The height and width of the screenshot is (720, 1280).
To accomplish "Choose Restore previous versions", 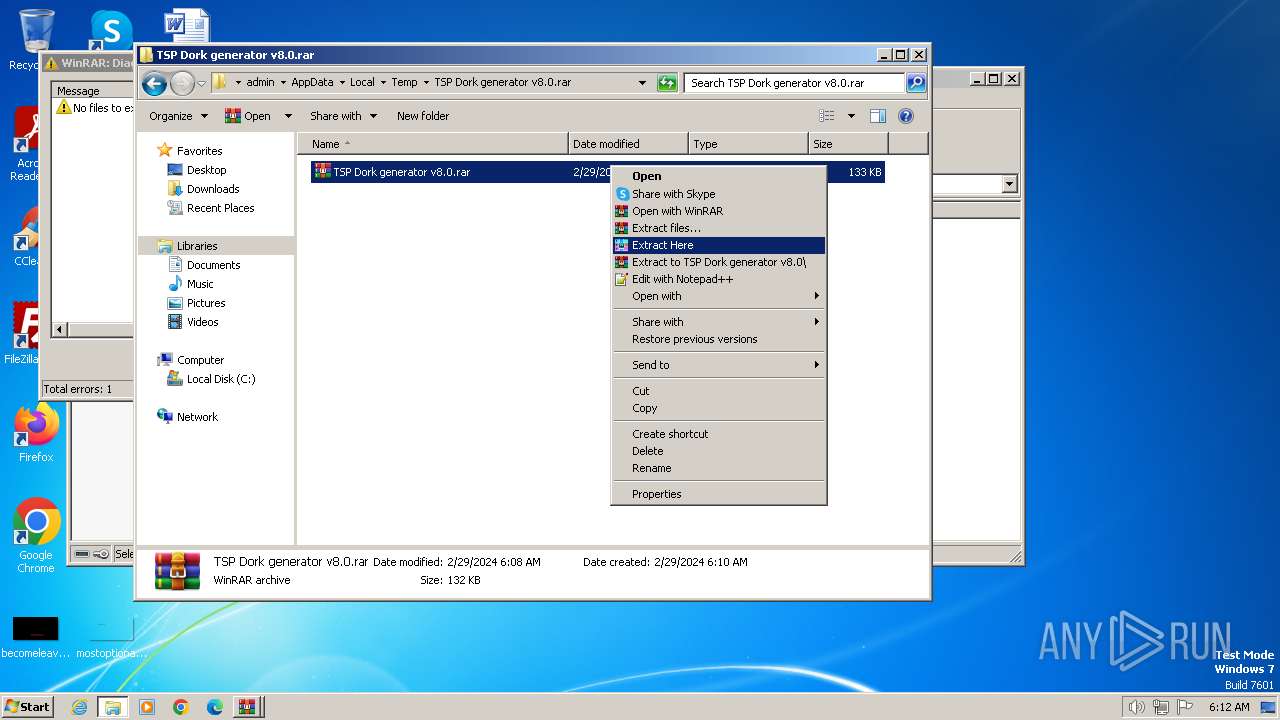I will 719,339.
